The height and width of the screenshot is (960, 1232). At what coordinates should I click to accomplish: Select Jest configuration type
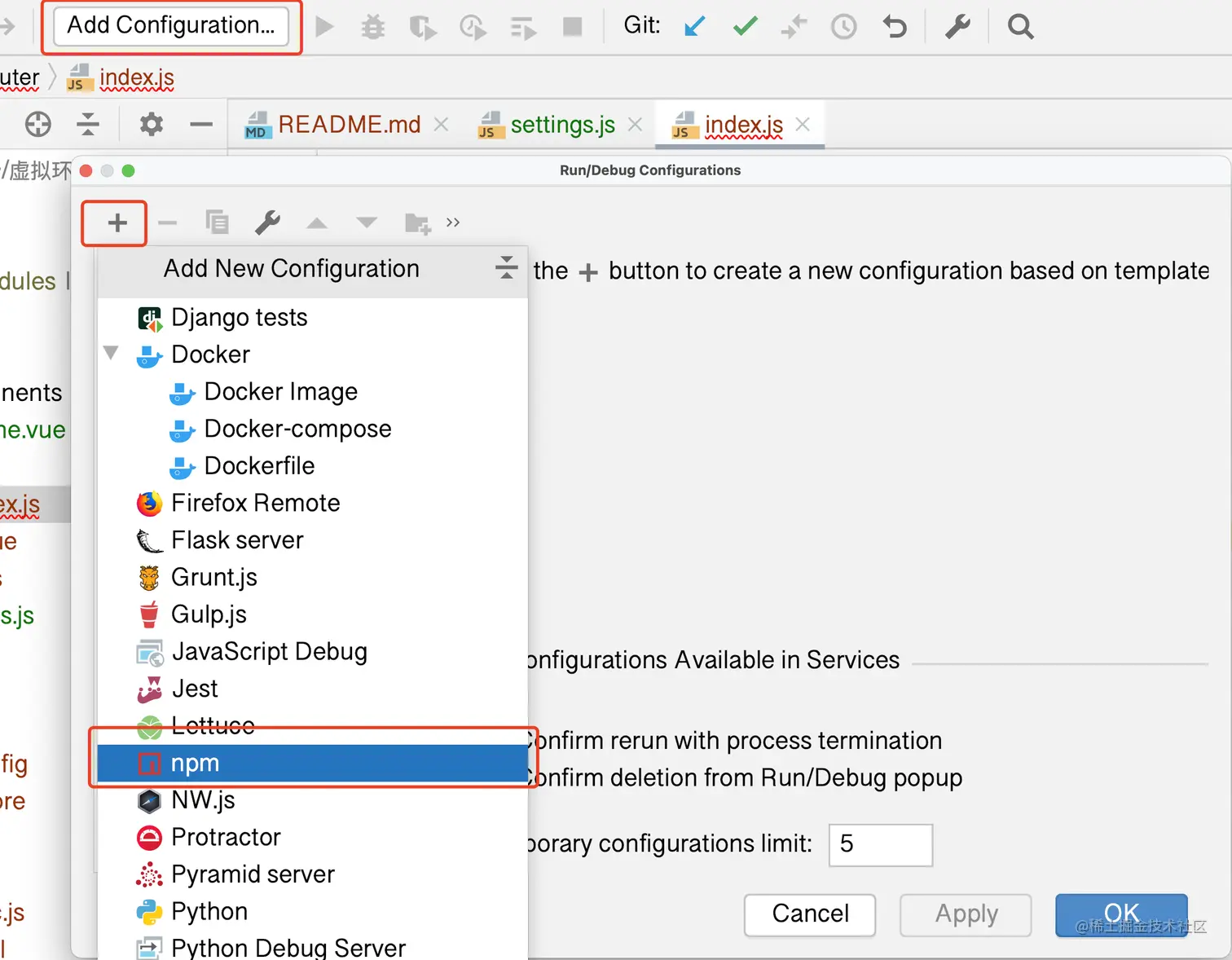313,689
